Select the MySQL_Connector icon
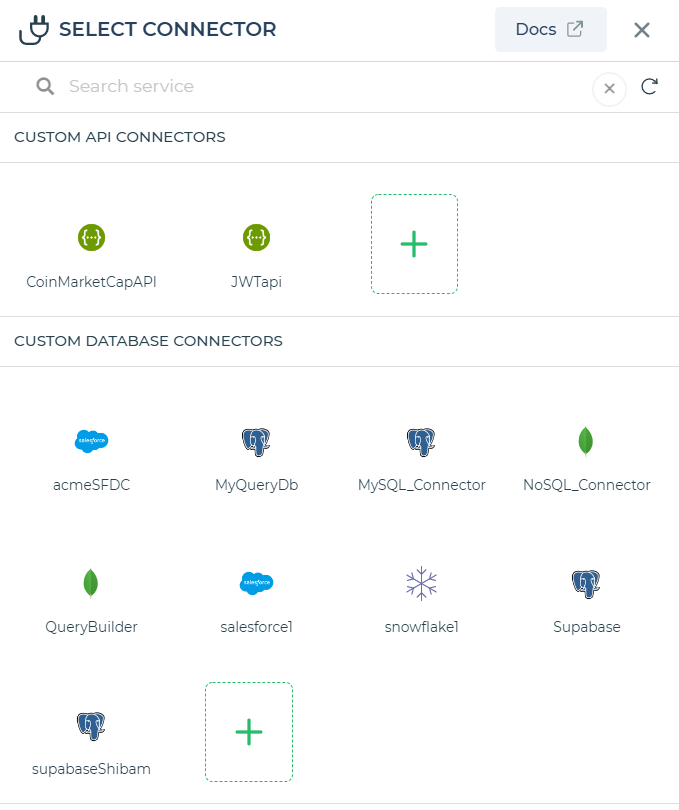679x810 pixels. pyautogui.click(x=421, y=441)
